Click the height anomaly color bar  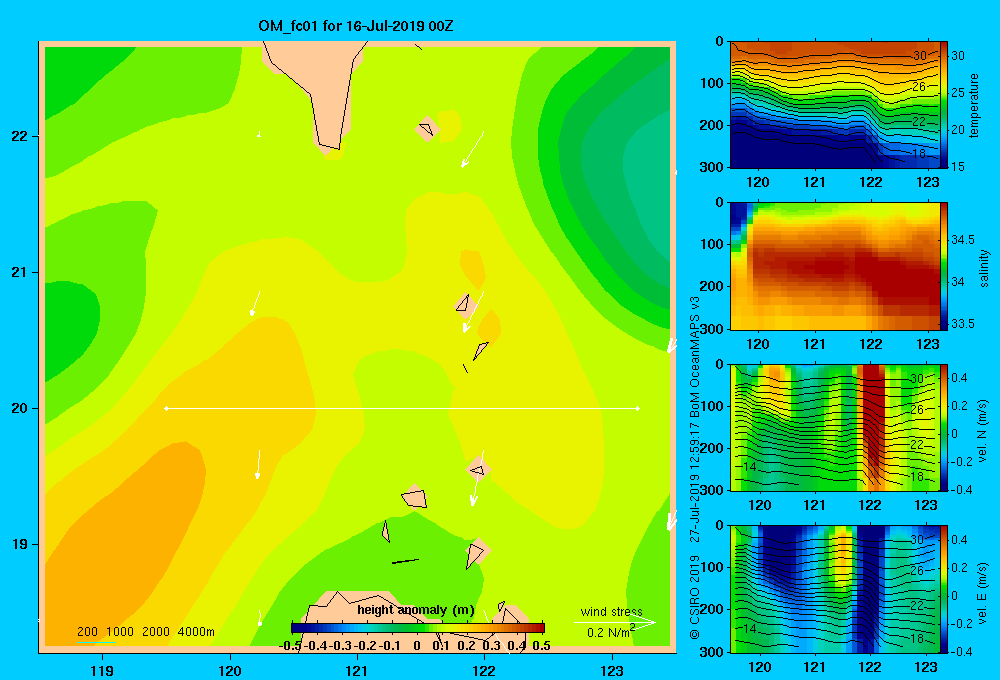(418, 628)
